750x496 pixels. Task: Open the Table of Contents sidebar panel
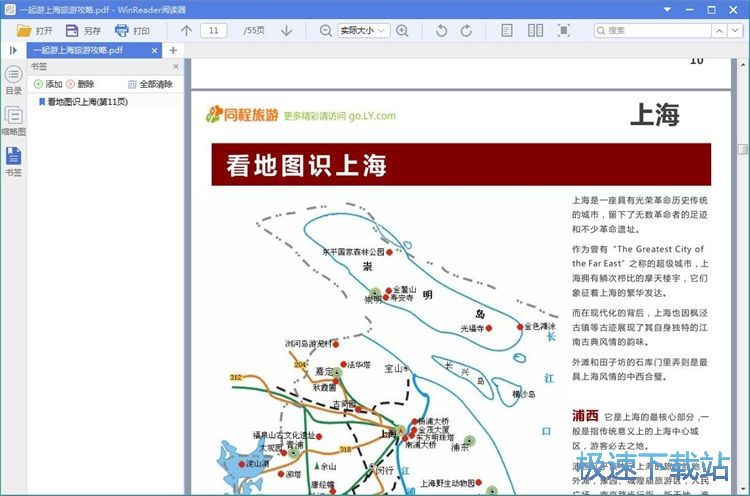coord(13,80)
